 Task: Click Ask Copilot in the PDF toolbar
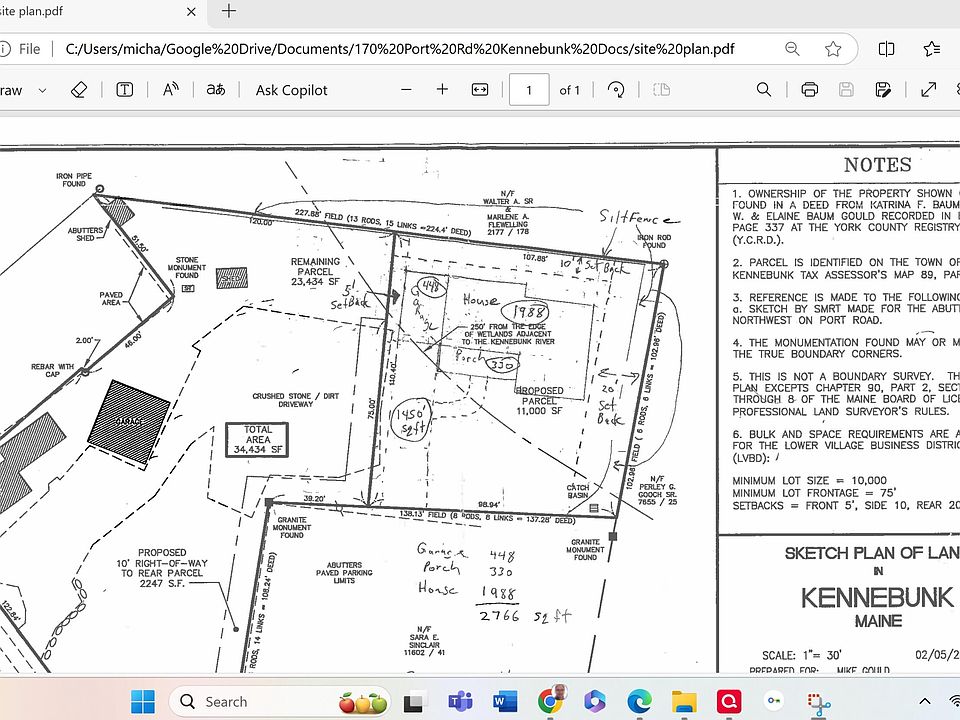[291, 90]
